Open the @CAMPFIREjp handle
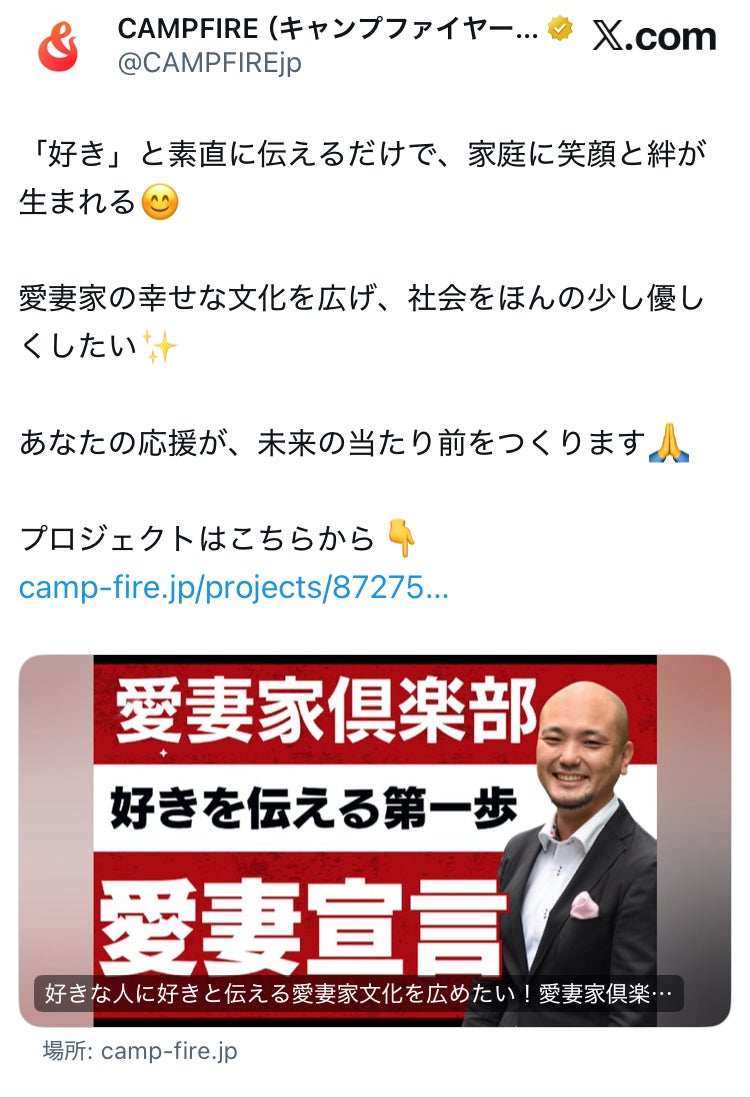Image resolution: width=750 pixels, height=1098 pixels. click(x=209, y=63)
